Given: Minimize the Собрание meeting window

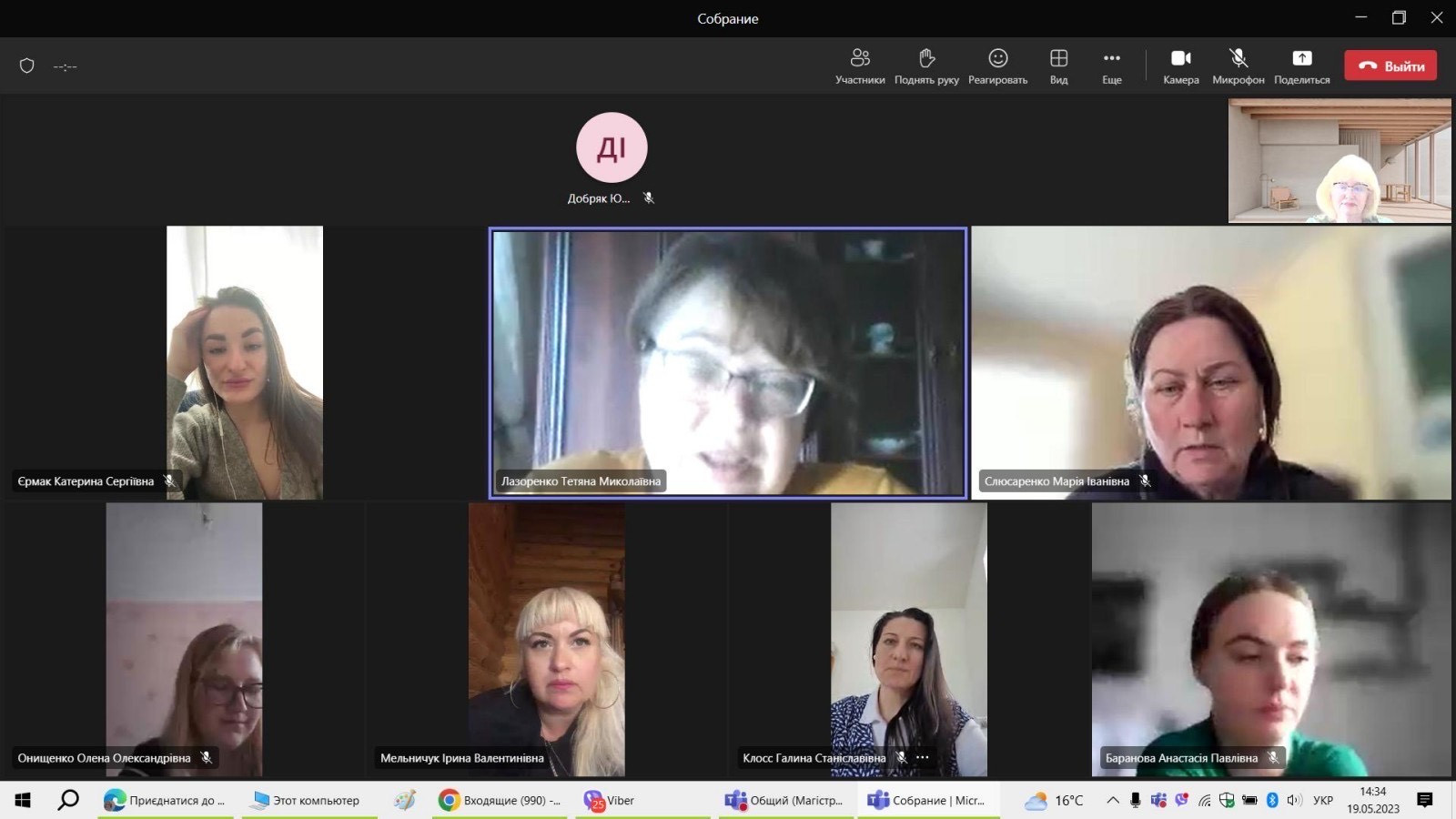Looking at the screenshot, I should click(1361, 17).
